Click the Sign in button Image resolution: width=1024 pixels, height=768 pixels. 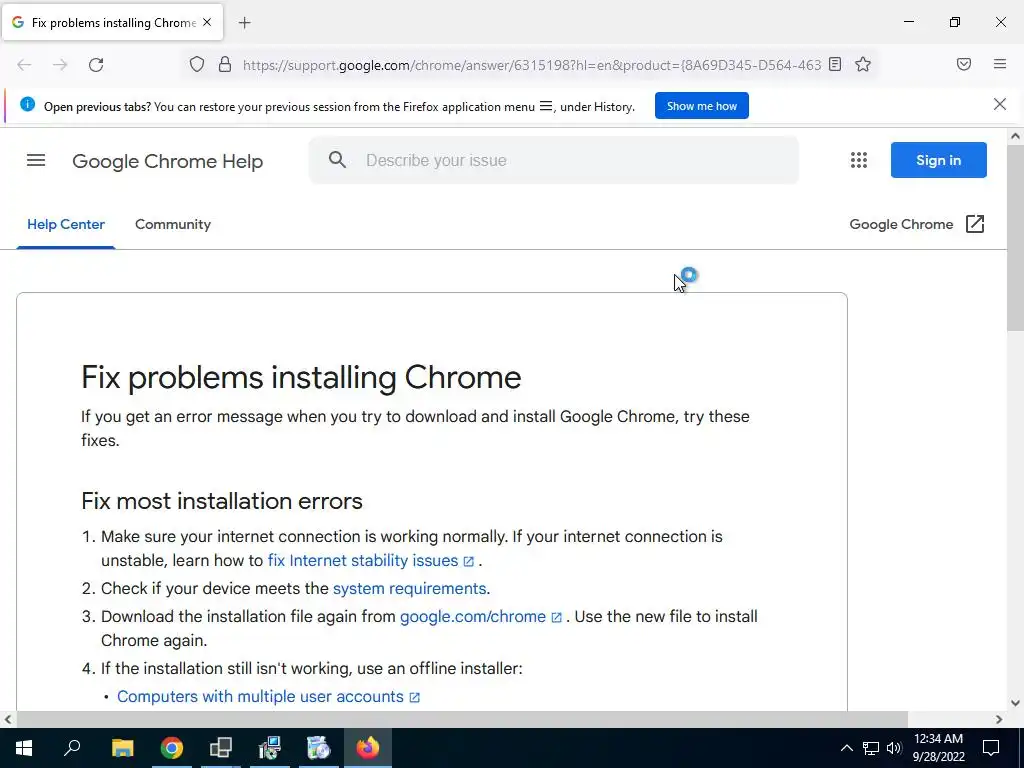click(938, 160)
